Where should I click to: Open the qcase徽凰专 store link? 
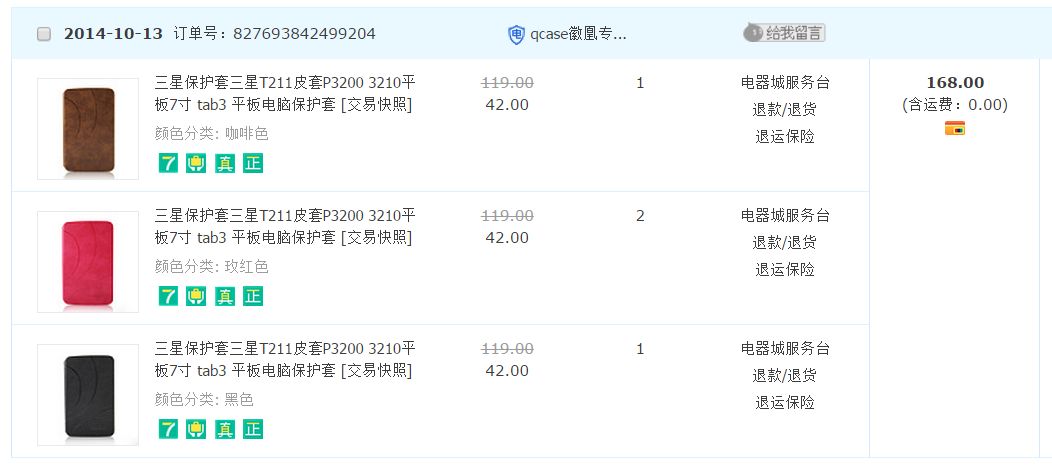coord(578,34)
